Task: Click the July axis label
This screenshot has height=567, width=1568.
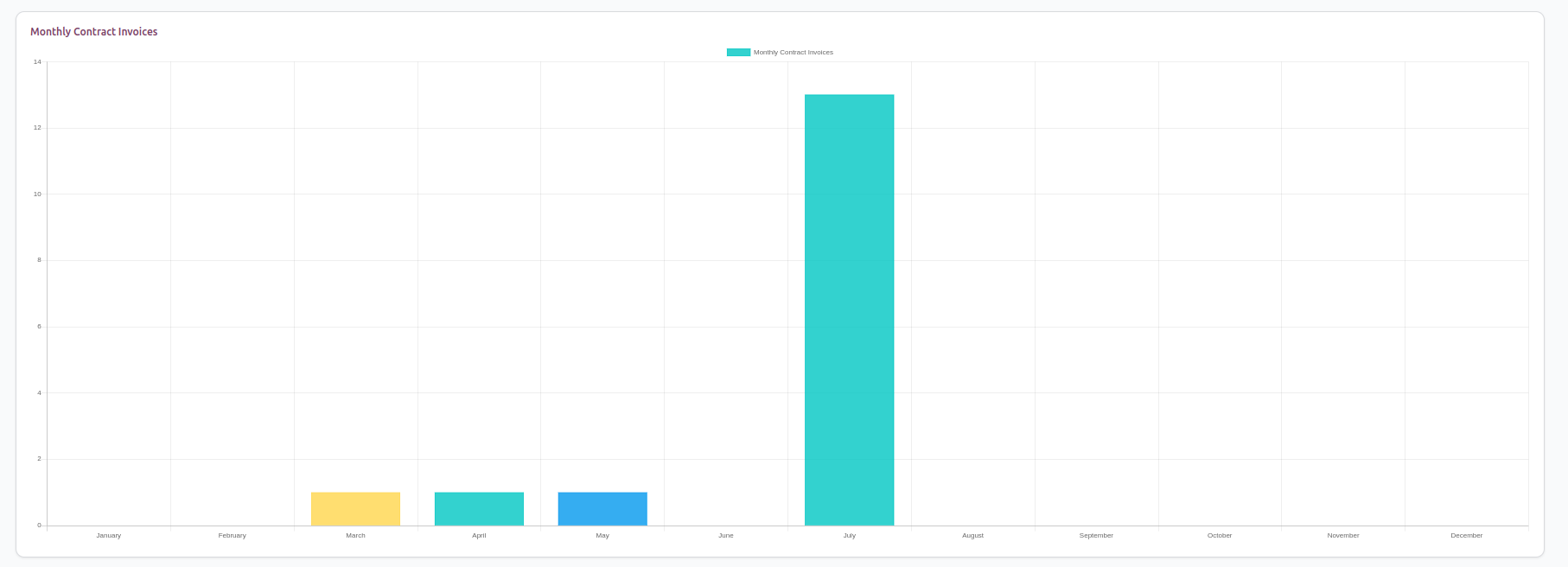Action: click(x=850, y=536)
